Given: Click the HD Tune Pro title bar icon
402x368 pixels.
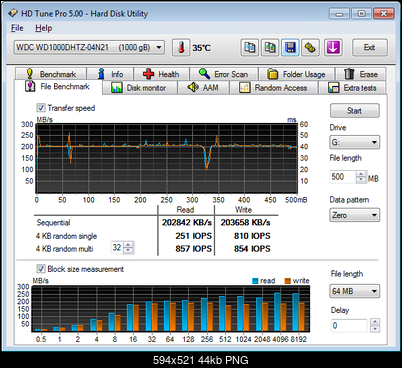Looking at the screenshot, I should tap(13, 13).
